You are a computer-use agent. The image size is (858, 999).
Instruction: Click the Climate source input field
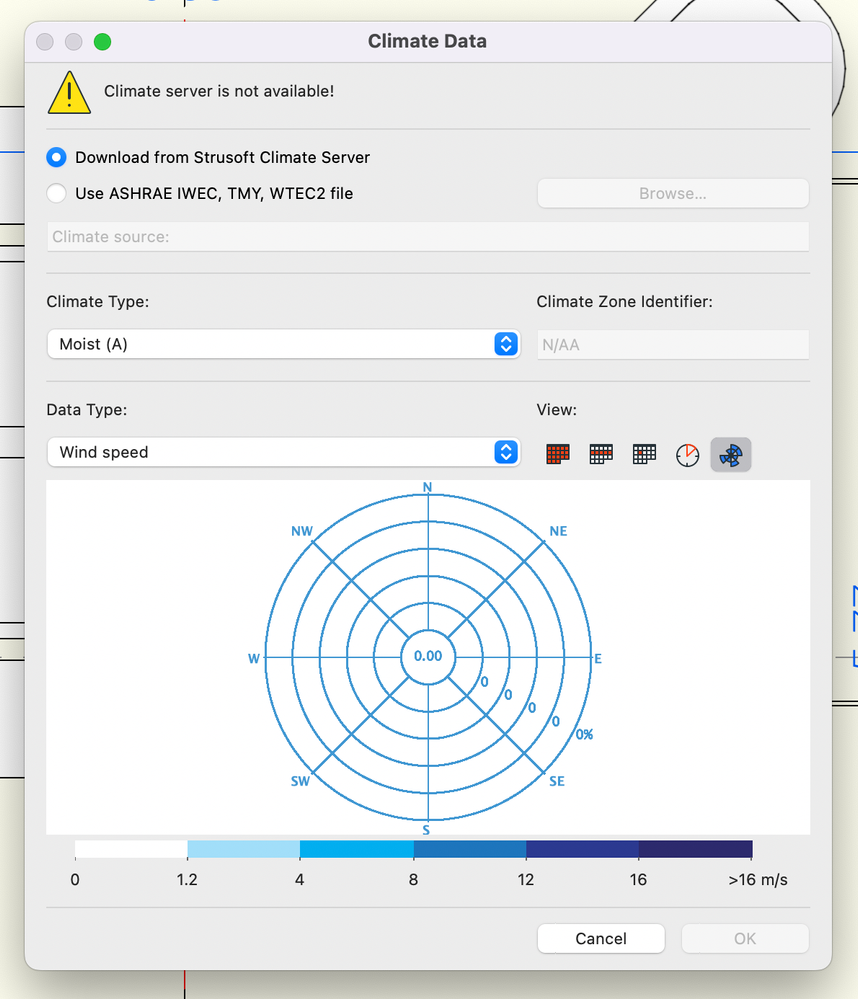coord(427,236)
